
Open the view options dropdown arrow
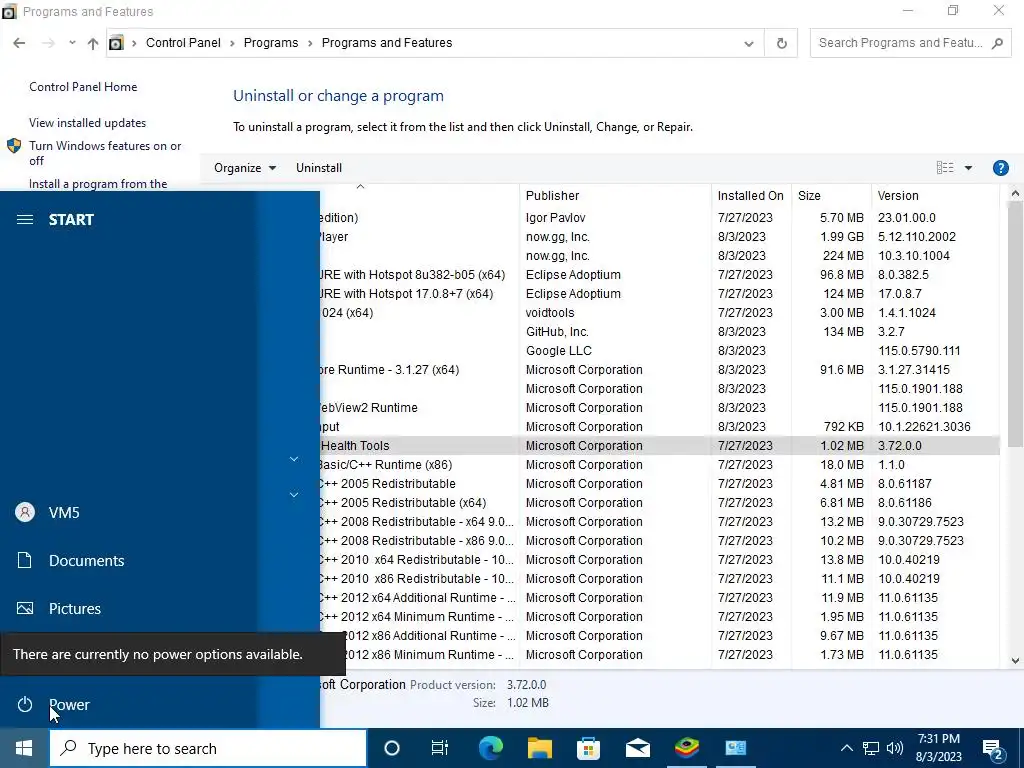point(968,168)
